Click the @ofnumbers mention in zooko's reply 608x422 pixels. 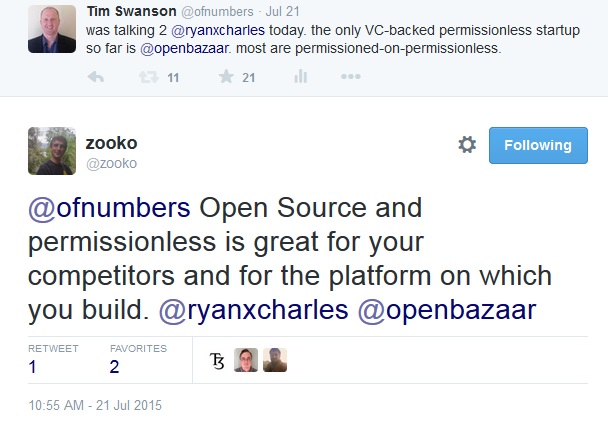pos(109,208)
